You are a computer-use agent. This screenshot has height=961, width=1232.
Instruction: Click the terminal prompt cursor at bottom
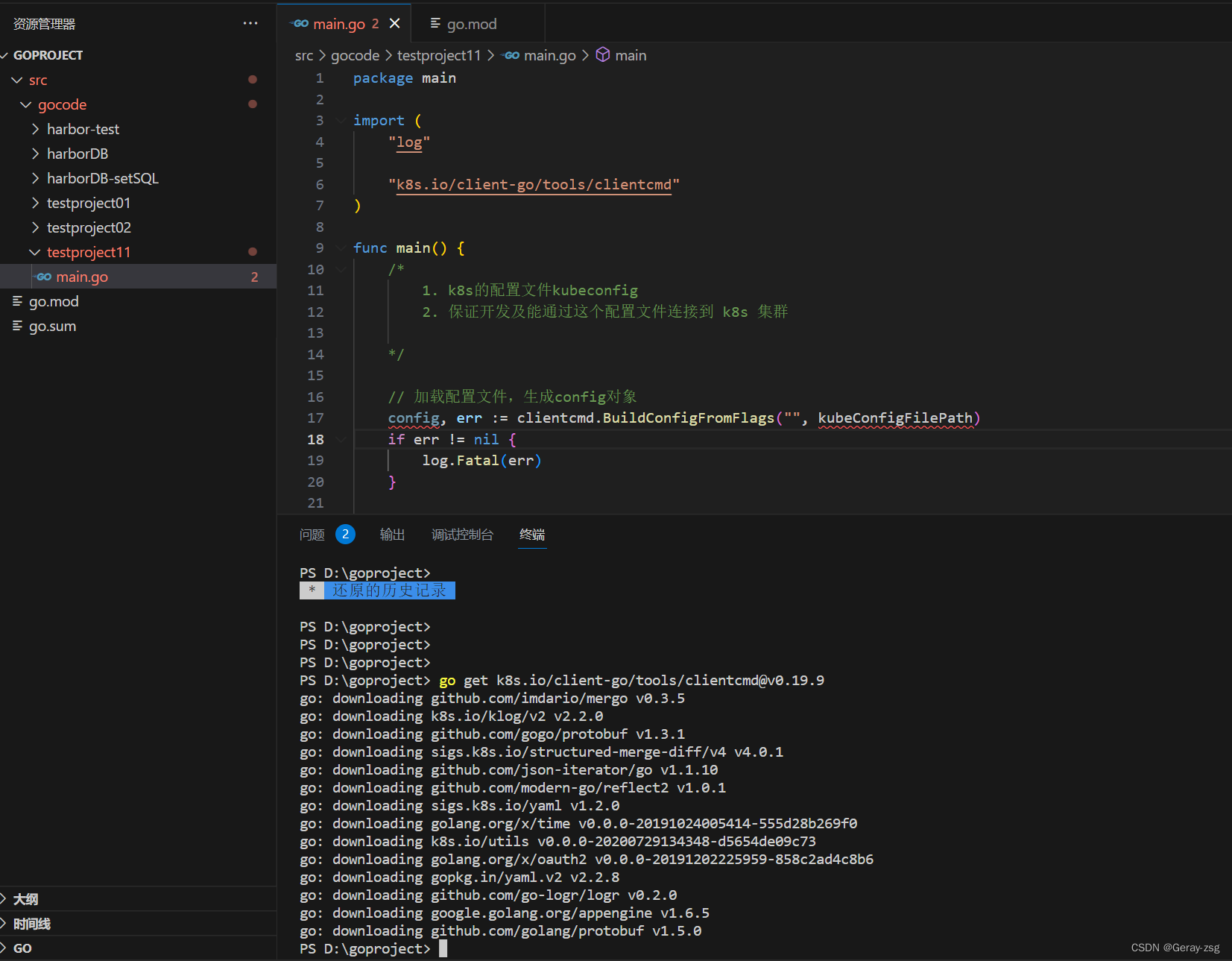click(443, 948)
